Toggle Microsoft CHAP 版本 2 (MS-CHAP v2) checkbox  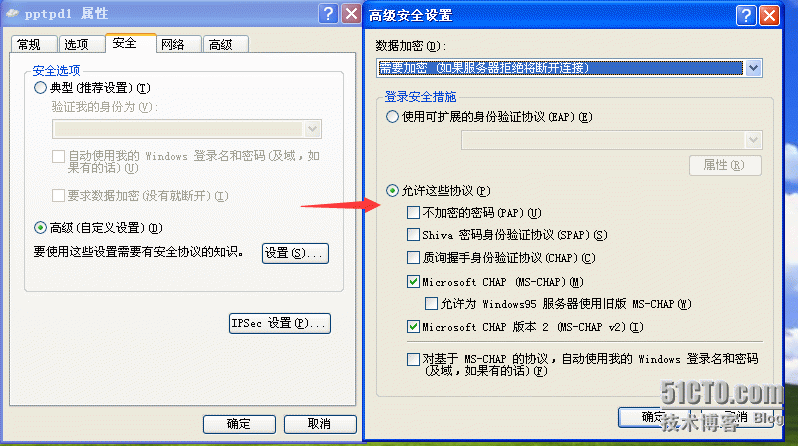(x=413, y=326)
